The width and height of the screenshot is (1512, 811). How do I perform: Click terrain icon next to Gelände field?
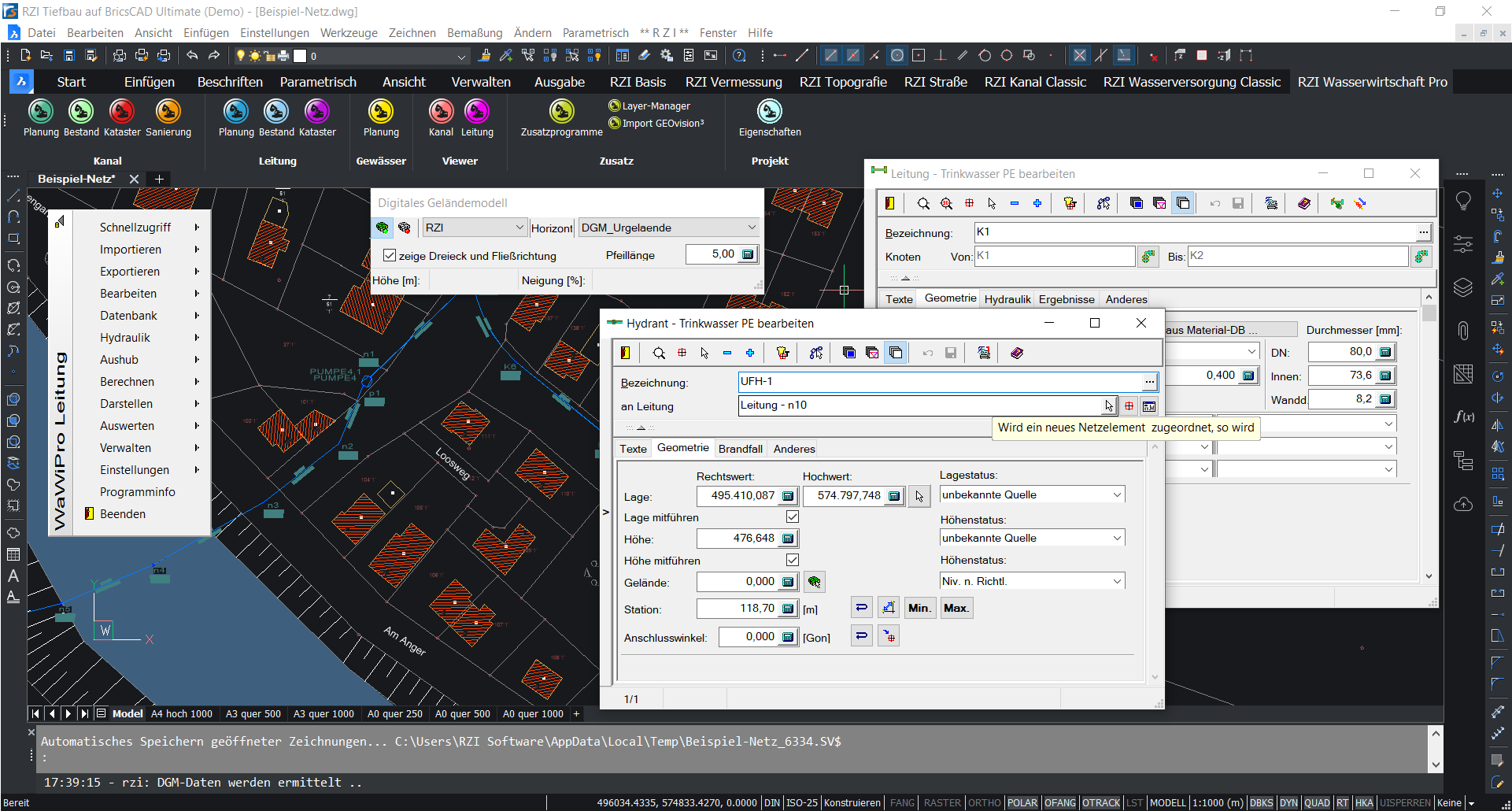[815, 582]
